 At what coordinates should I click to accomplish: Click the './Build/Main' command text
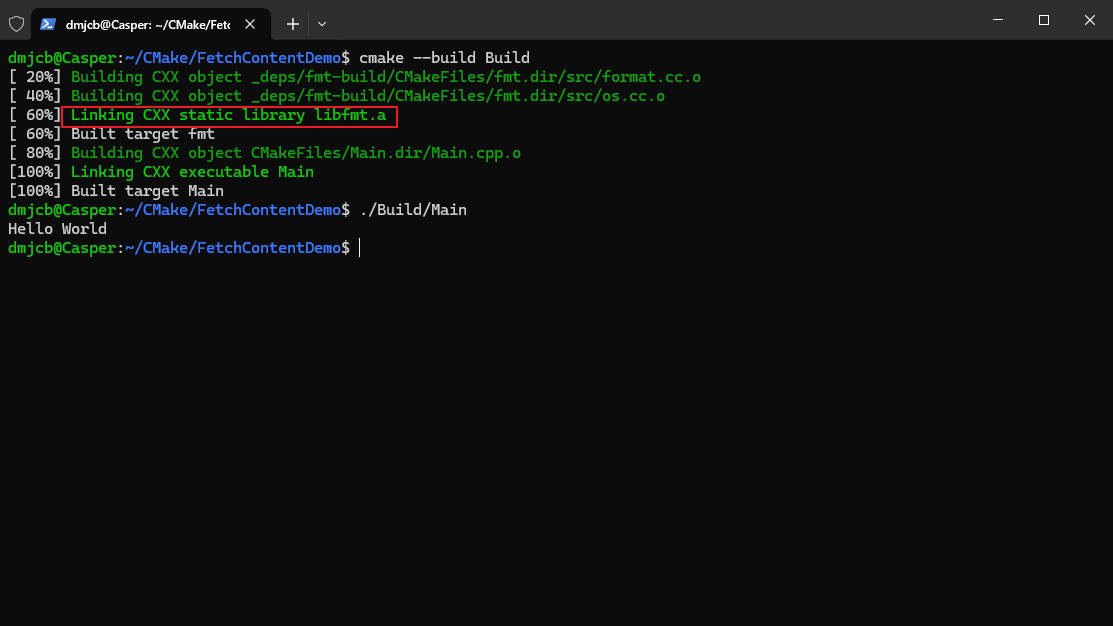[413, 210]
